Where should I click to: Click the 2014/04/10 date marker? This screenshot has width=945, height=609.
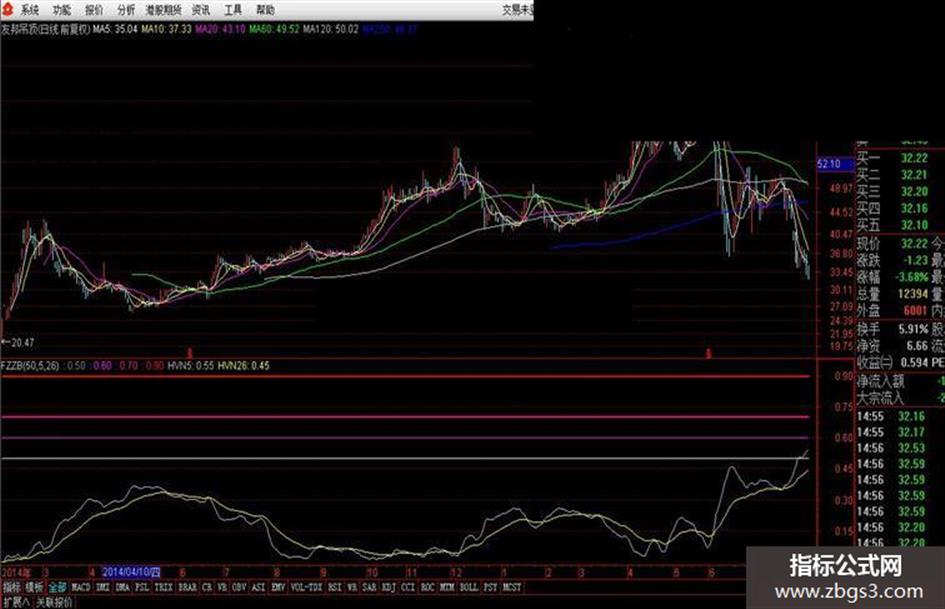click(131, 572)
